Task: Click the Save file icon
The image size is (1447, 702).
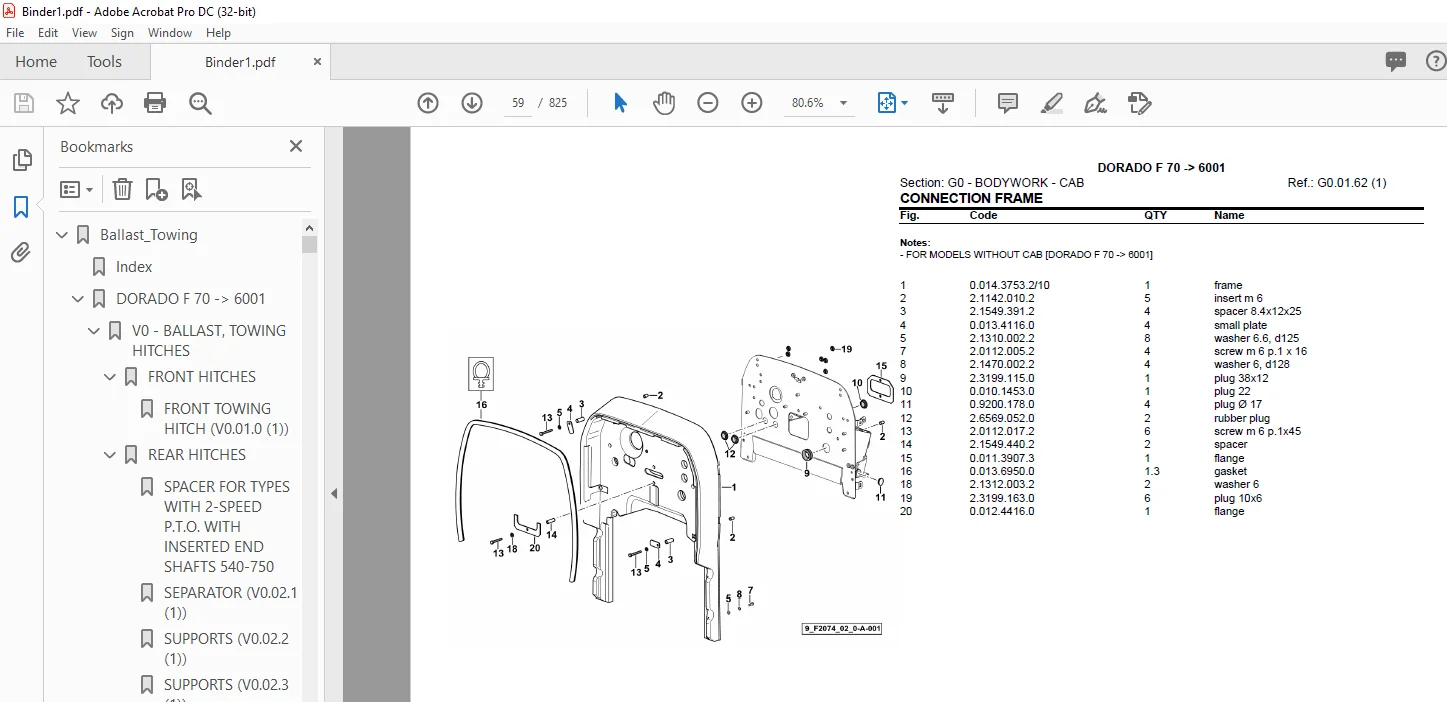Action: 24,103
